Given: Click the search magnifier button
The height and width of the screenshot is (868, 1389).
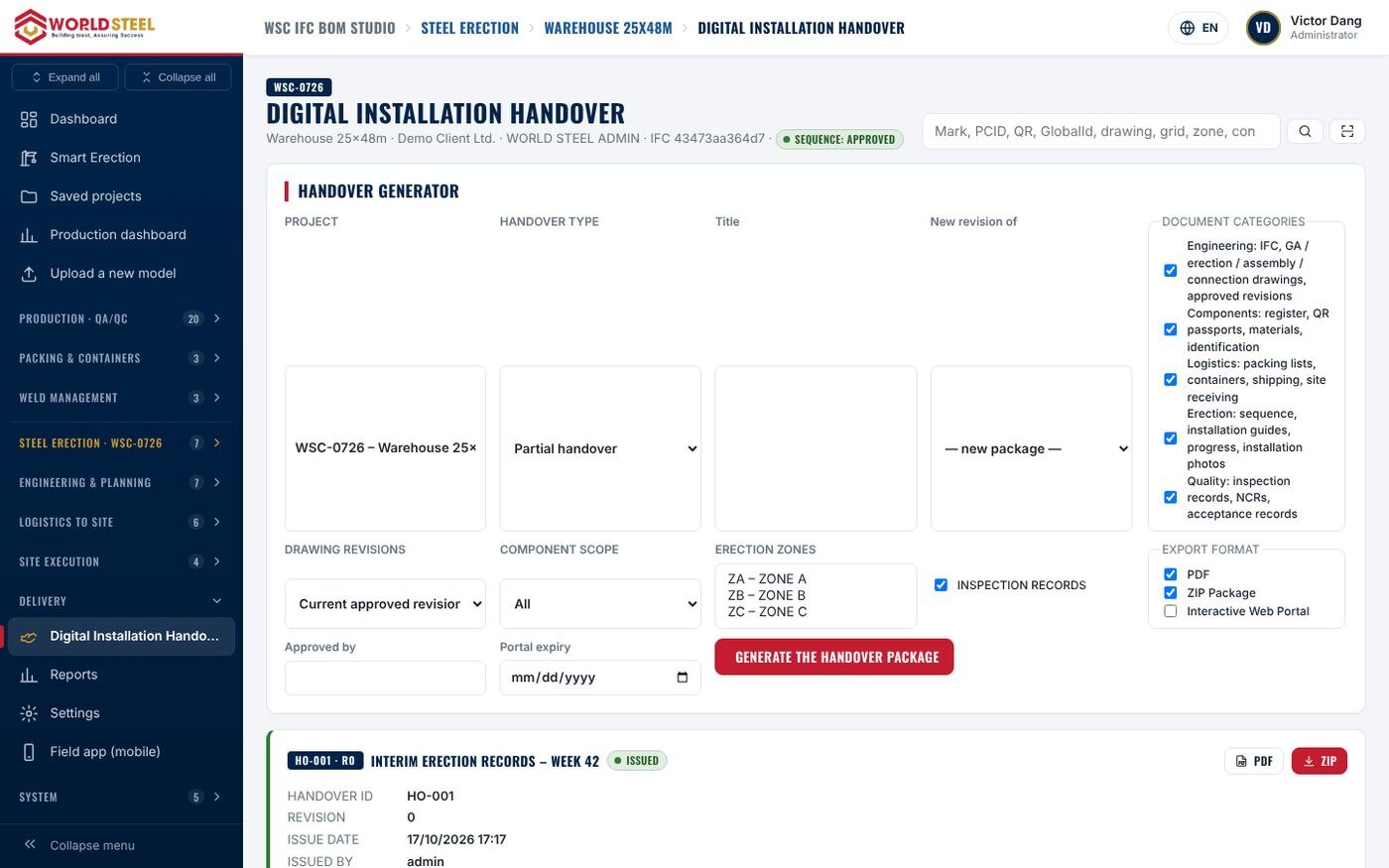Looking at the screenshot, I should (x=1305, y=131).
